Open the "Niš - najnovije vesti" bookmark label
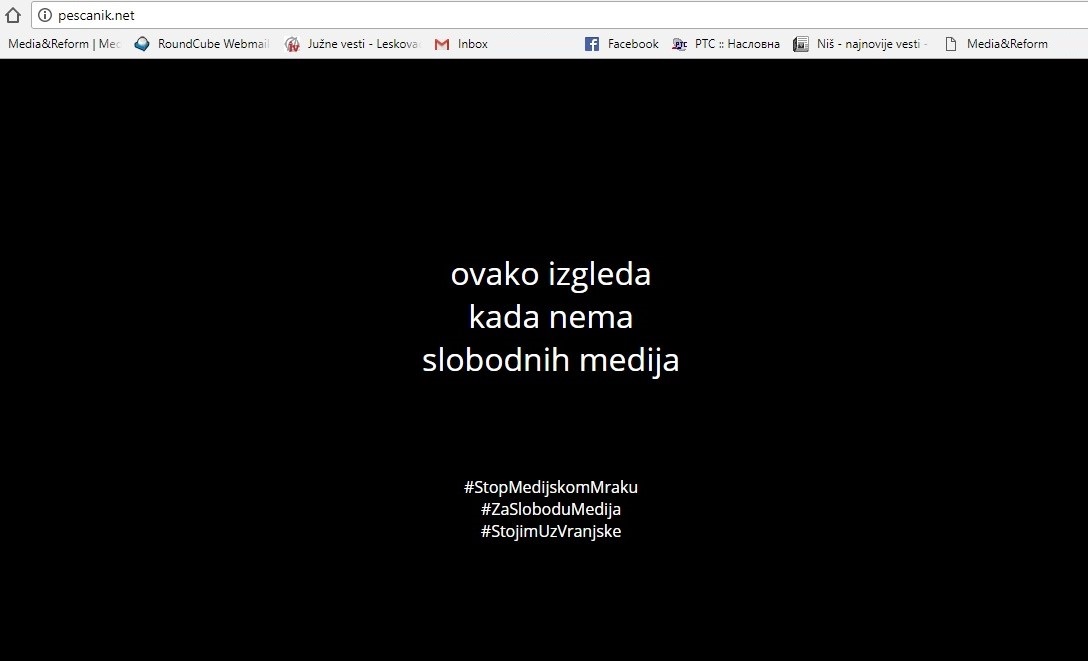The width and height of the screenshot is (1088, 661). (871, 44)
